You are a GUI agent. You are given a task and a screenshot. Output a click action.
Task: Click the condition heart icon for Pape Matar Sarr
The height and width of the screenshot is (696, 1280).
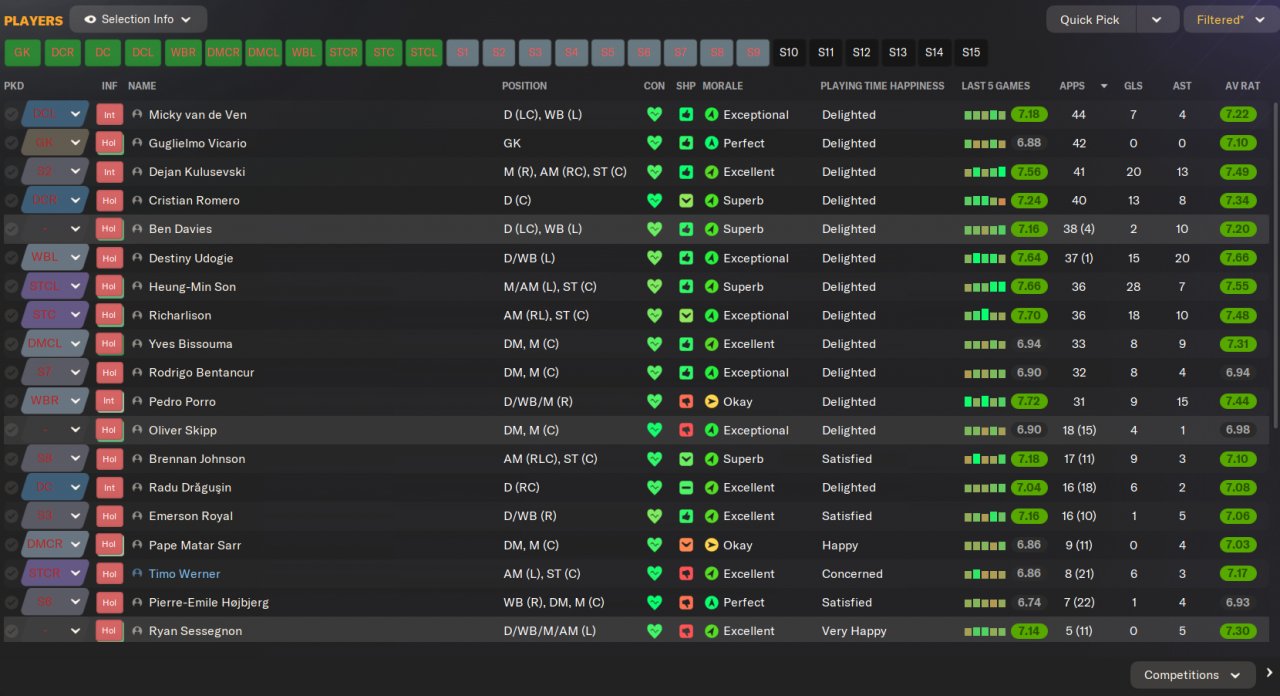(x=655, y=545)
